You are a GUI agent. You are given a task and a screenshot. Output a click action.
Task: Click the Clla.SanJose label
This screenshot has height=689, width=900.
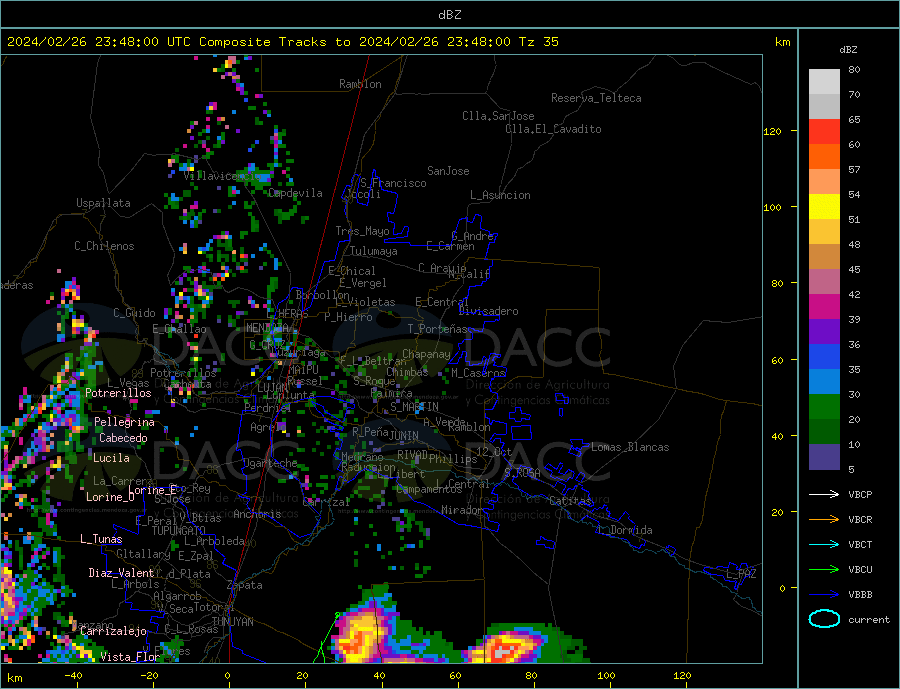(x=498, y=115)
